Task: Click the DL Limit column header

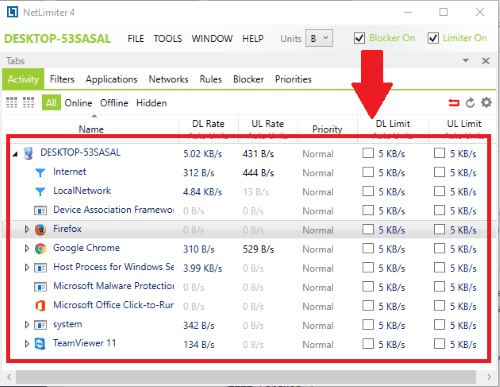Action: point(393,124)
